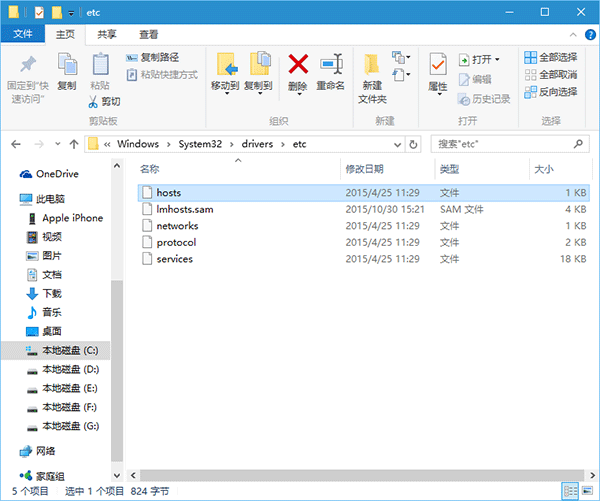Open the Copy to folder menu

tap(259, 73)
